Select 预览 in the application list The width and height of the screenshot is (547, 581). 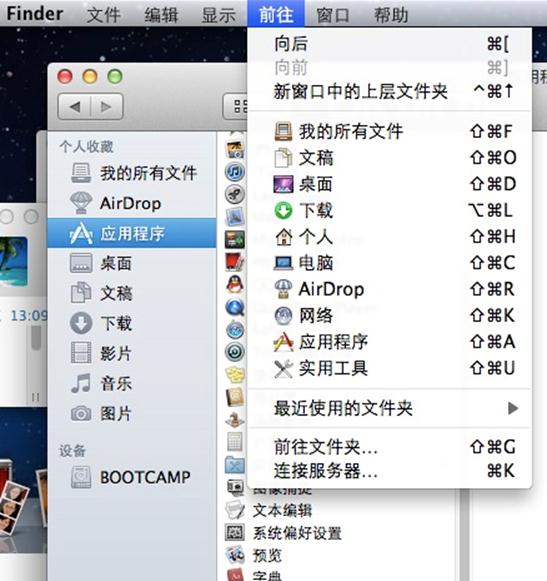click(267, 556)
